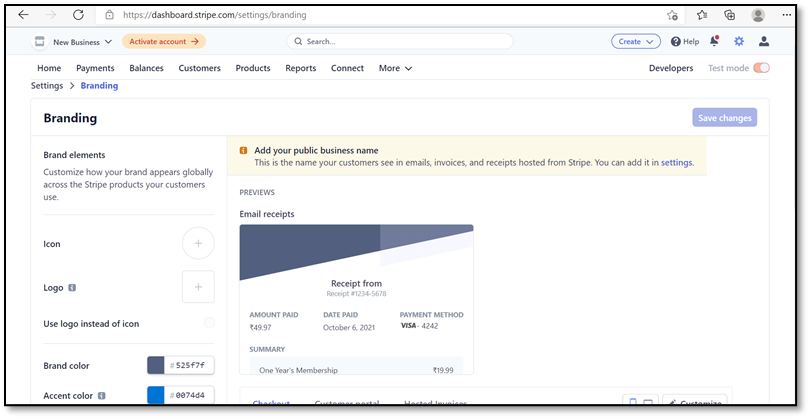Open Accent color swatch picker

pos(155,395)
